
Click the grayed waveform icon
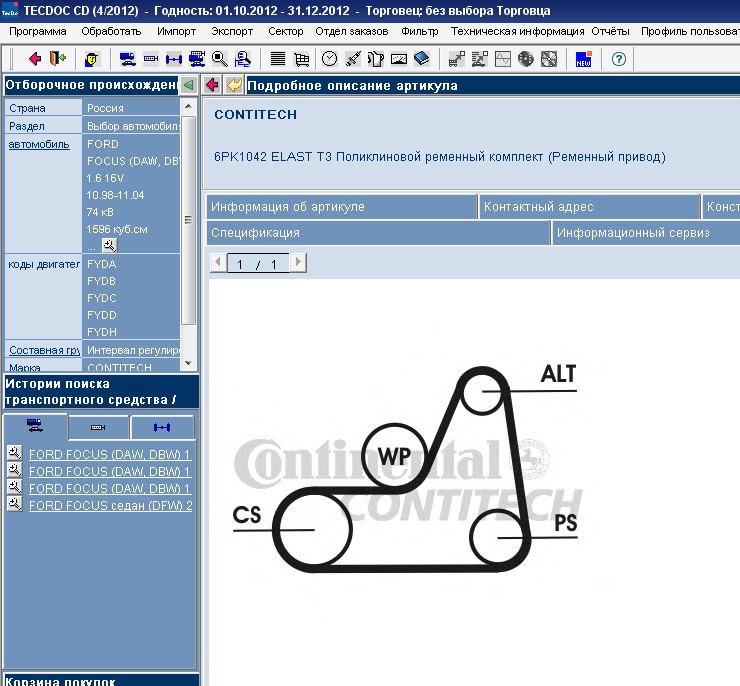click(x=503, y=59)
